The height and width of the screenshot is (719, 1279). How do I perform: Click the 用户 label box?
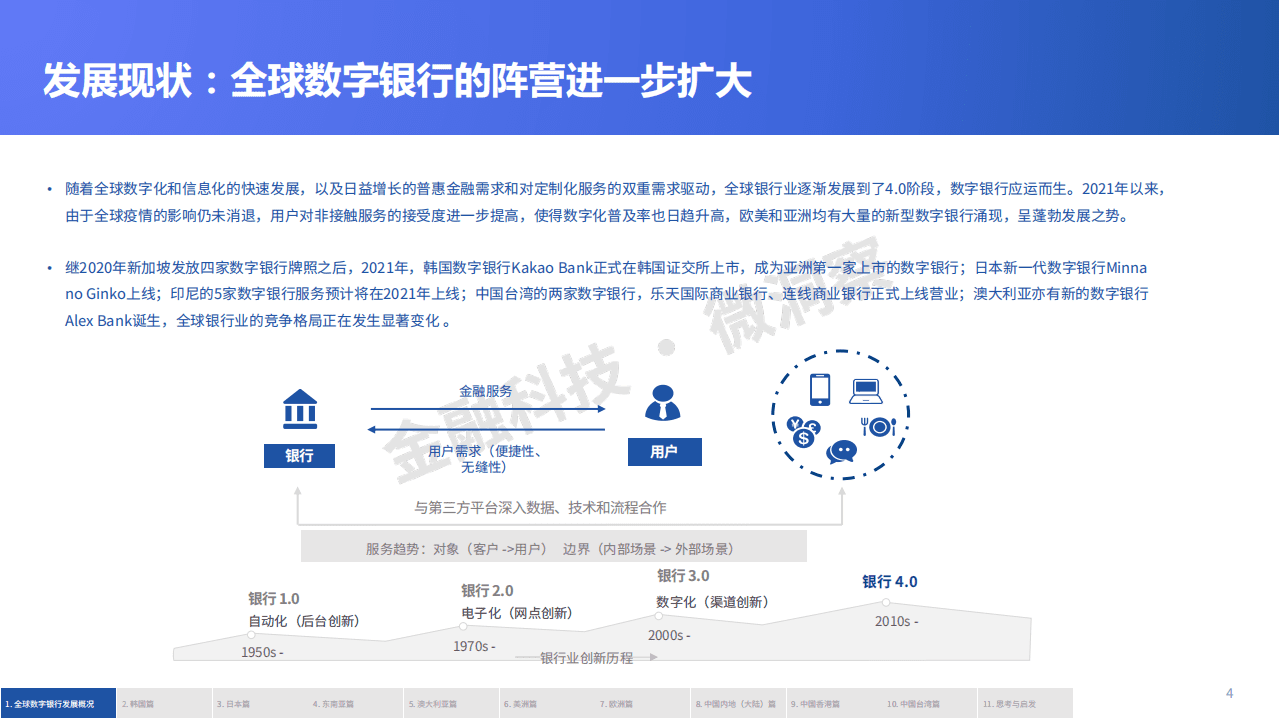664,451
